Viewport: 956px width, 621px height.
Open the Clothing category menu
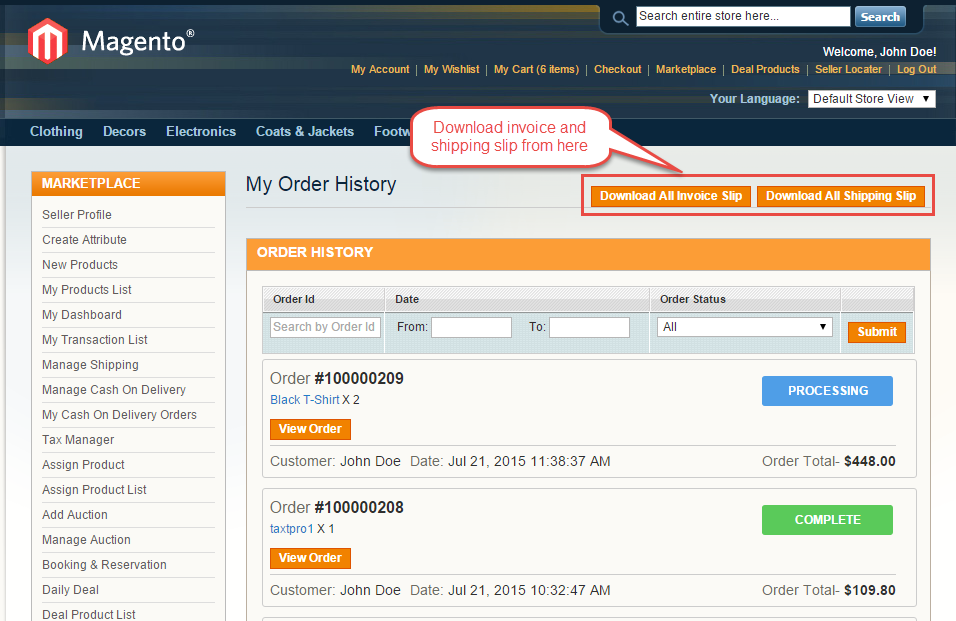(56, 132)
